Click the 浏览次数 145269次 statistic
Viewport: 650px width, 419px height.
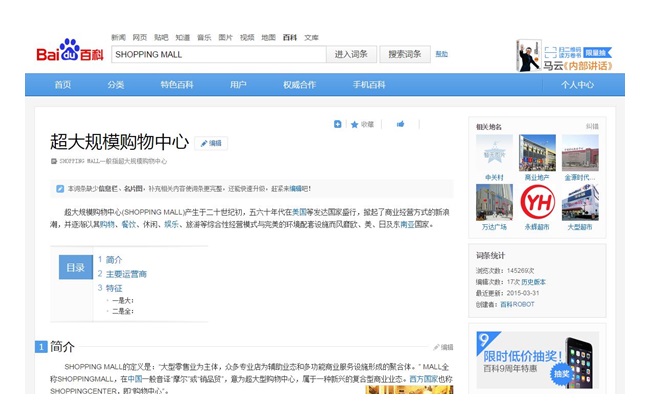505,271
